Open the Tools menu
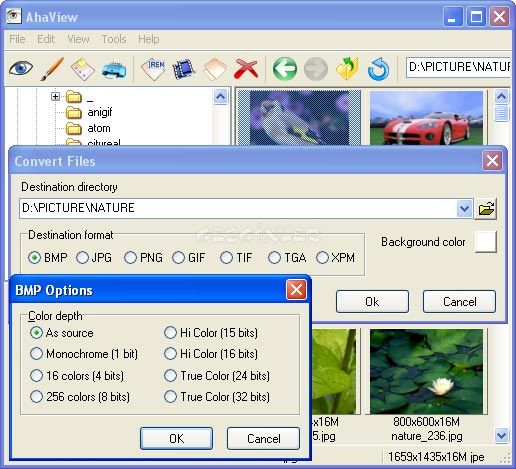This screenshot has height=469, width=516. [x=114, y=39]
